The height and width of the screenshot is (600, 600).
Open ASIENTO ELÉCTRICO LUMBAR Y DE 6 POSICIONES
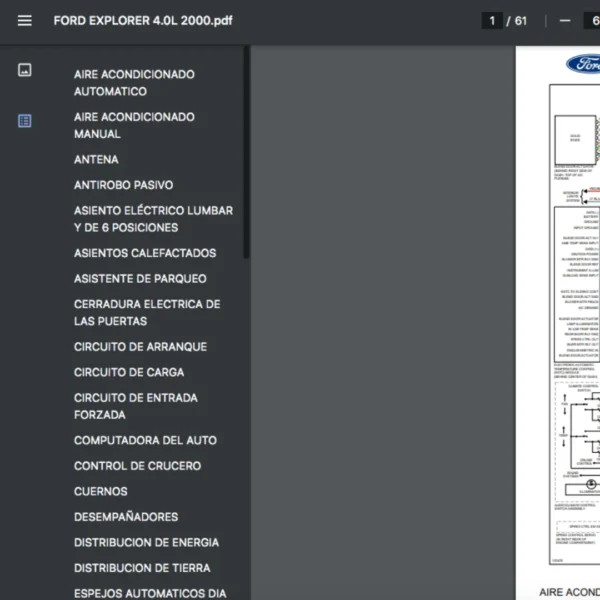(153, 219)
